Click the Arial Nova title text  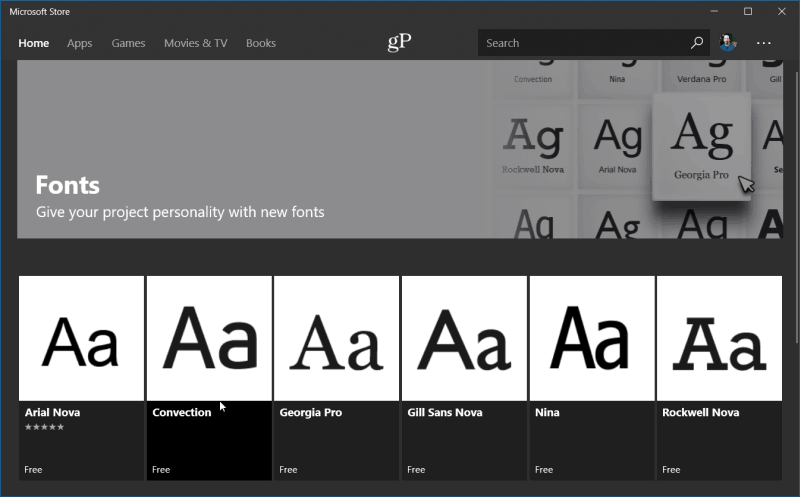click(53, 412)
